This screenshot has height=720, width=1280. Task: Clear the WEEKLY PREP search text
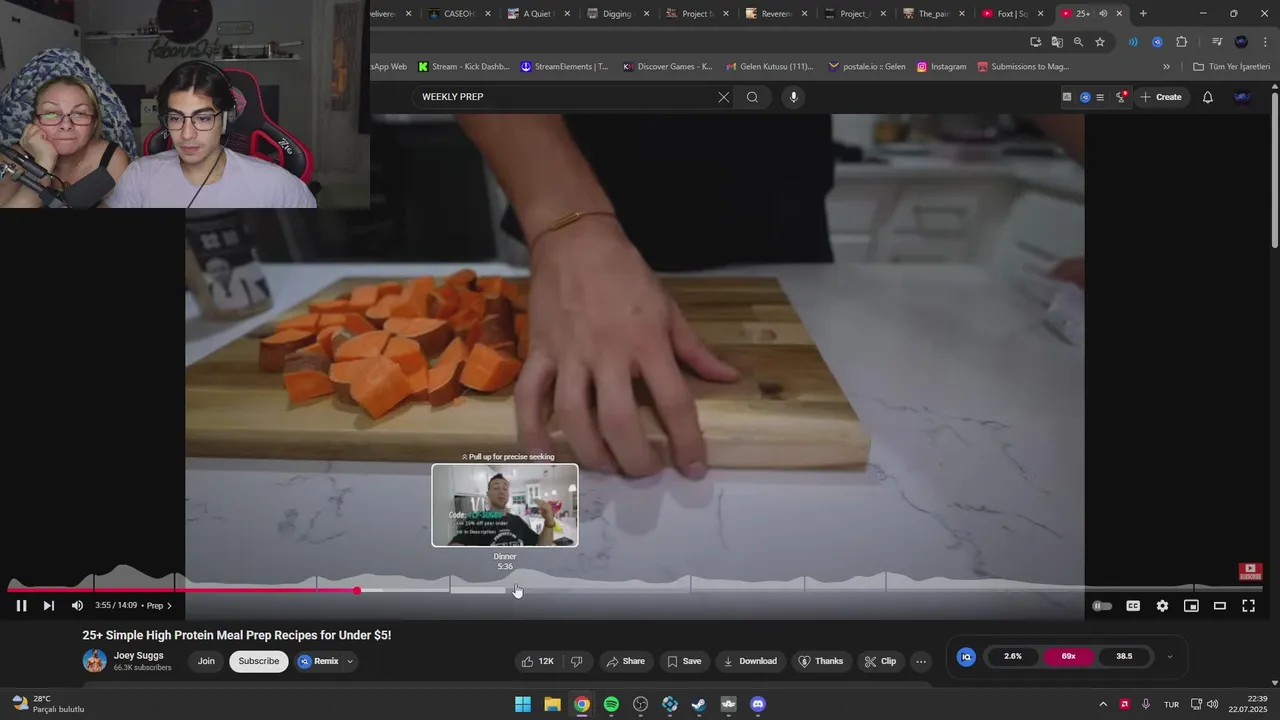[724, 97]
